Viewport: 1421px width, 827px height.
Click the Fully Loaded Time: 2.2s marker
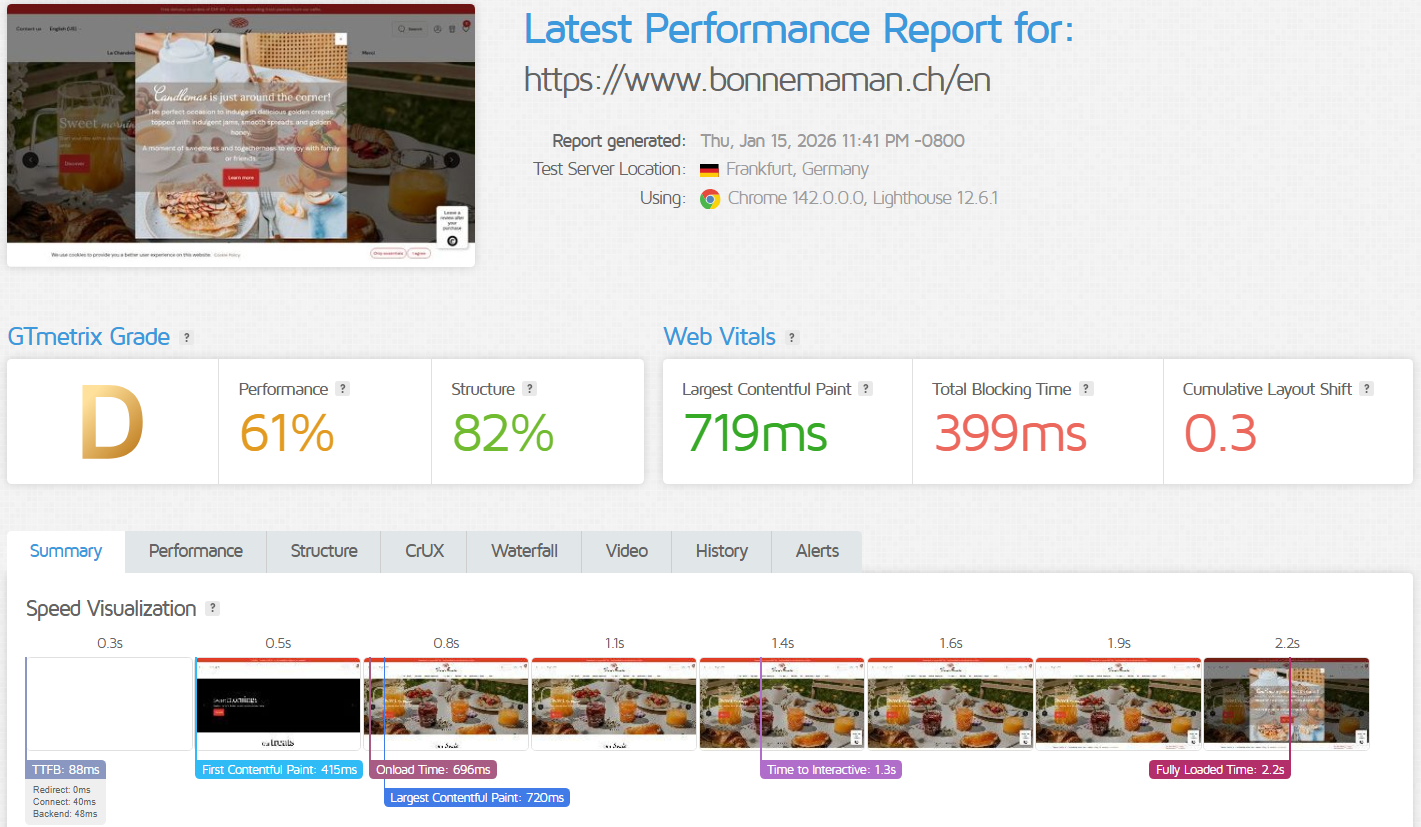click(1220, 770)
